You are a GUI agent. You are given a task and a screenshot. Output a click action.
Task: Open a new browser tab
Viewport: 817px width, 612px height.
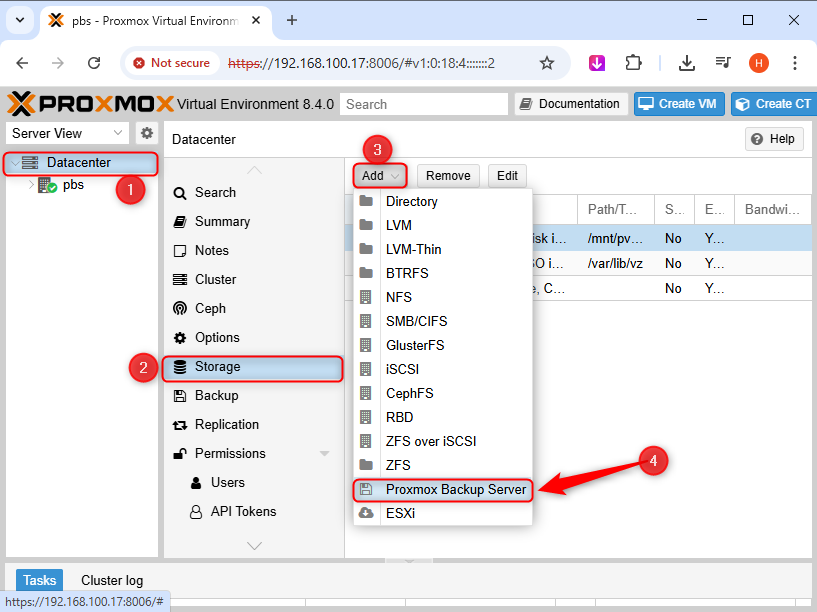coord(292,20)
